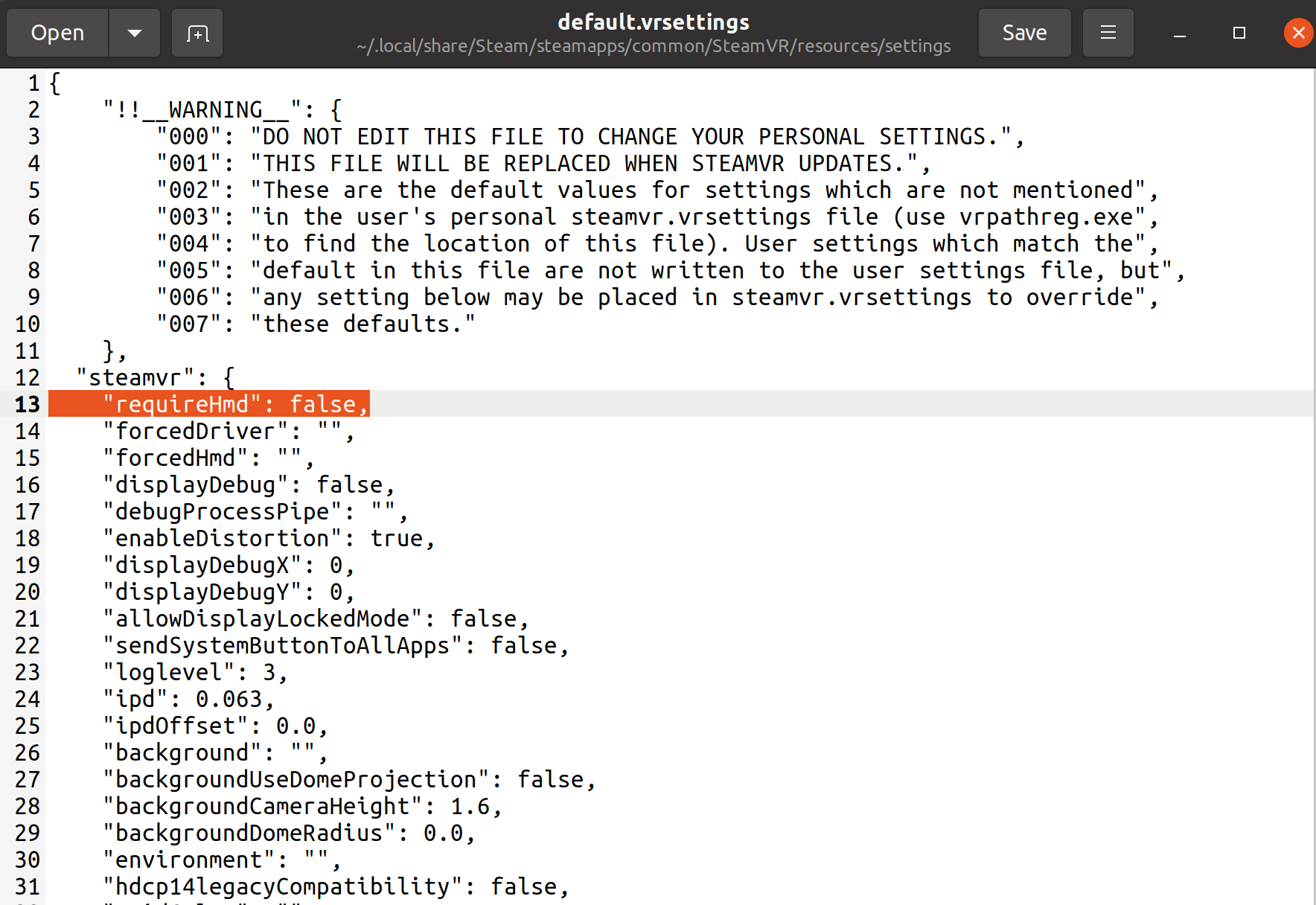
Task: Click "backgroundDomeRadius": 0.0 line
Action: (289, 833)
